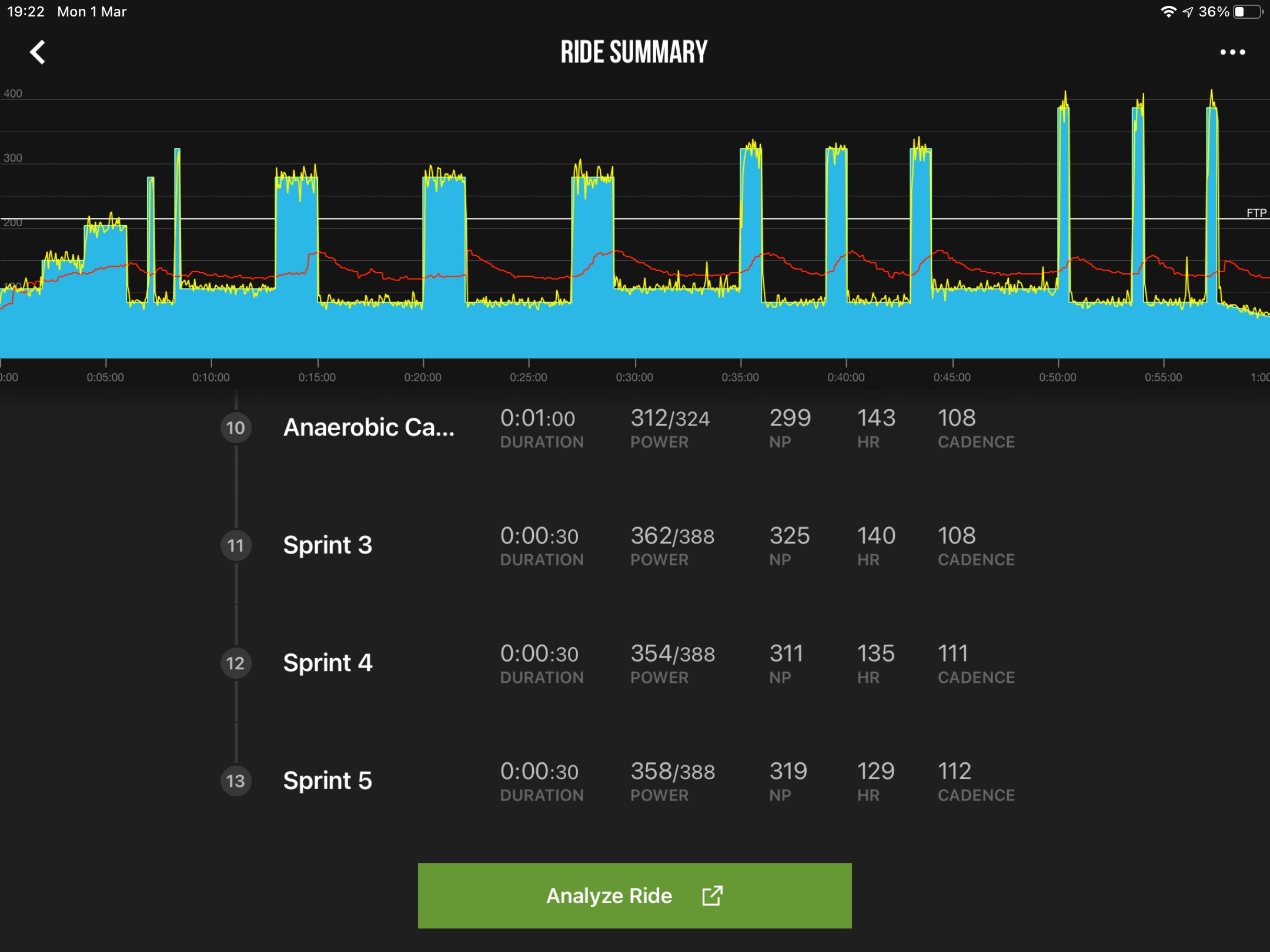Click the 0:50:00 tick on chart timeline

pos(1058,377)
